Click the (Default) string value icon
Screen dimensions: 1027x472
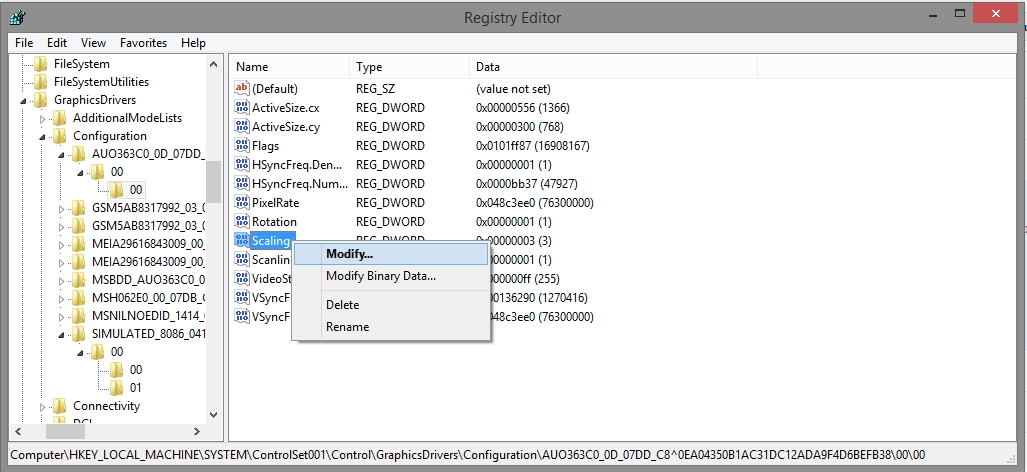coord(242,88)
